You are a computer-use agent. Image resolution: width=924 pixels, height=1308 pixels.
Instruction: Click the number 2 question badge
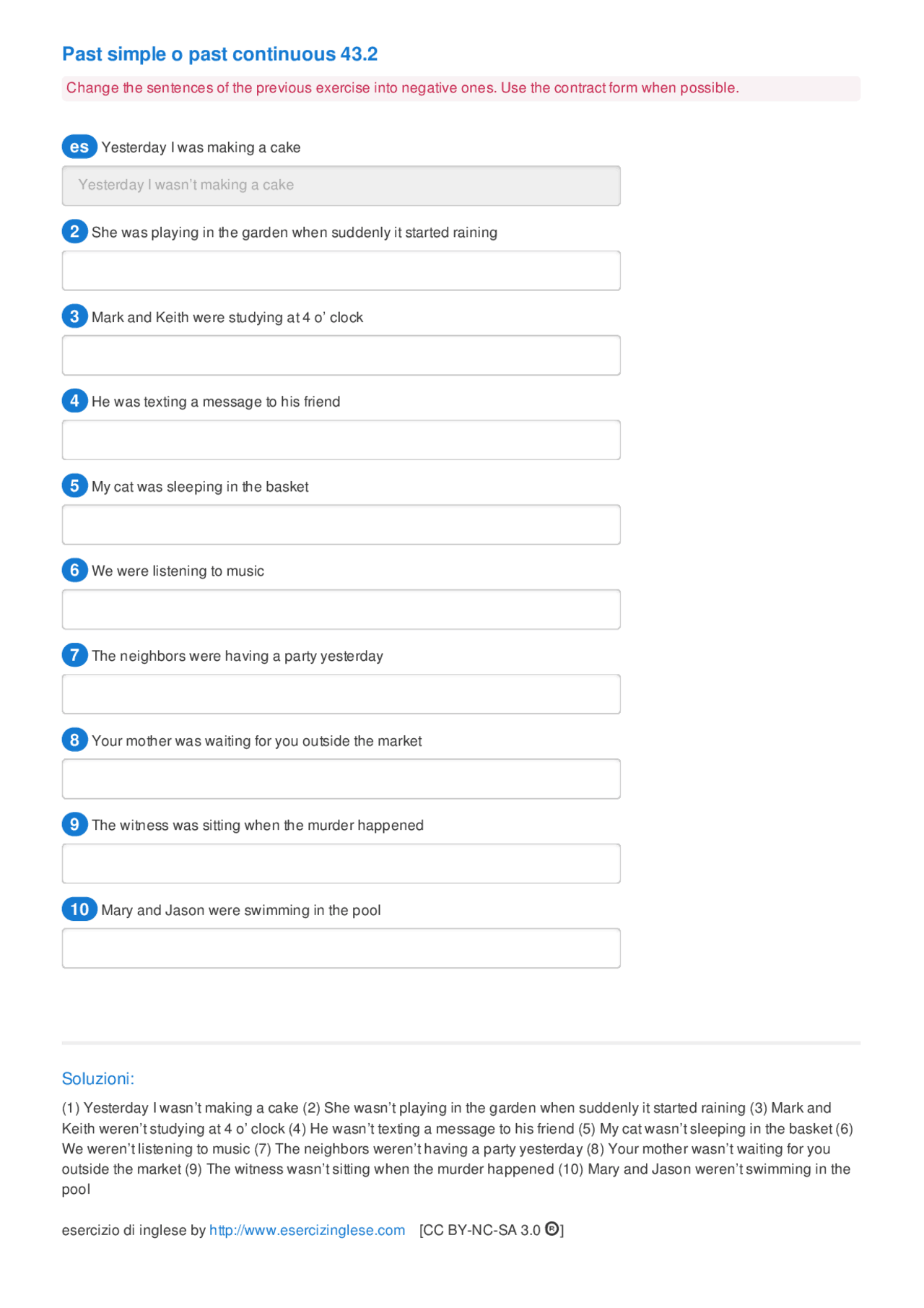click(74, 232)
